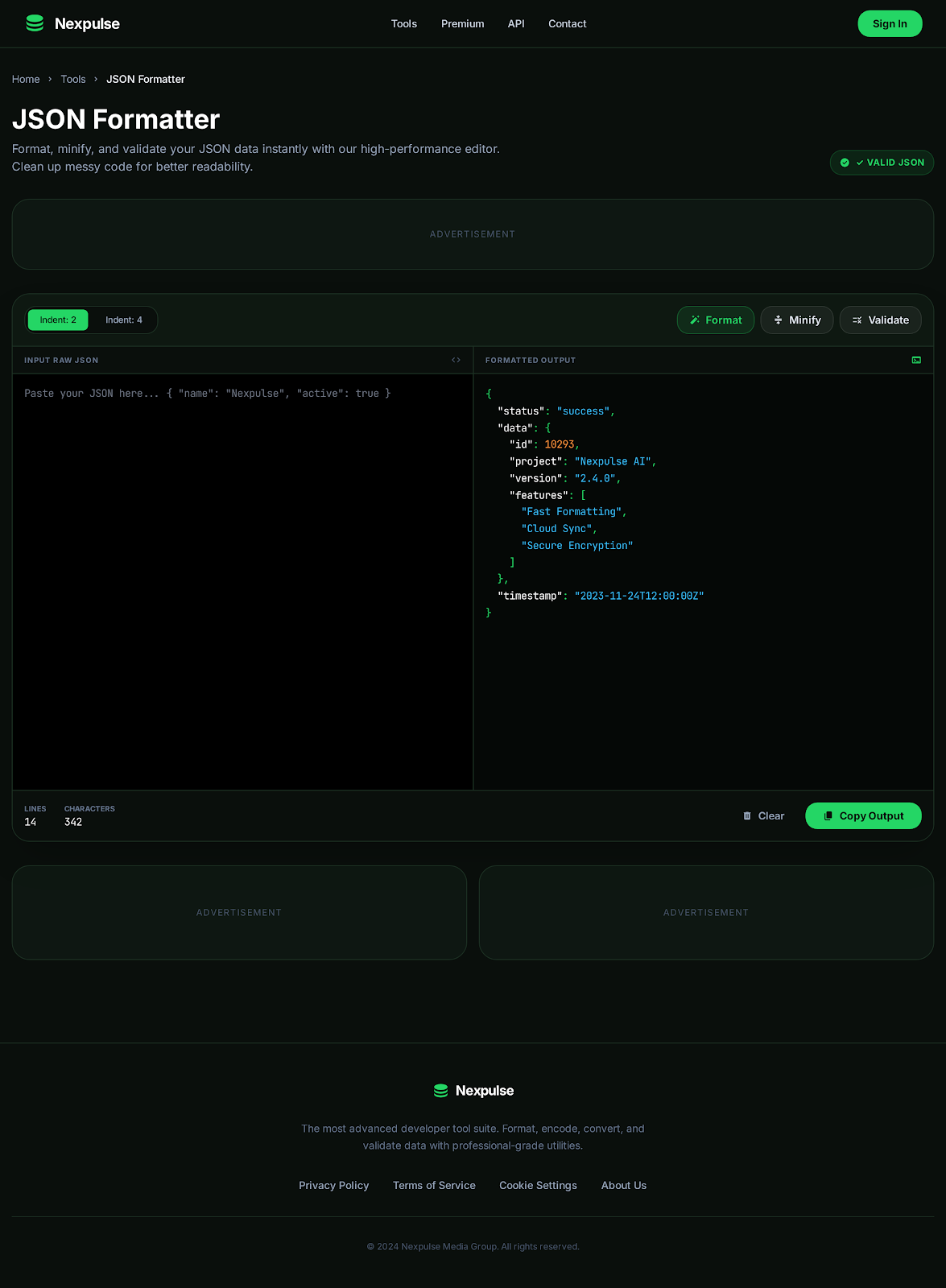The image size is (946, 1288).
Task: Click the 14 lines count
Action: coord(31,822)
